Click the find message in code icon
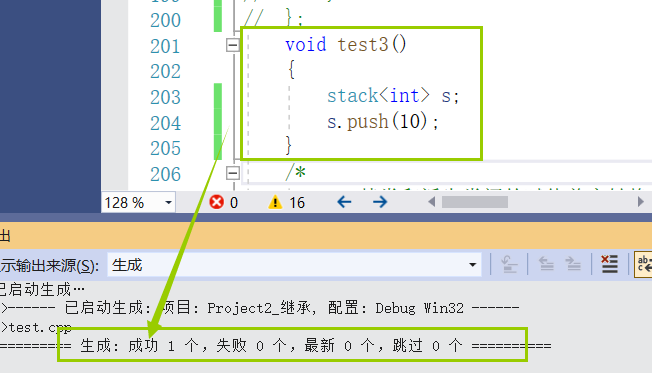Image resolution: width=652 pixels, height=373 pixels. click(509, 264)
